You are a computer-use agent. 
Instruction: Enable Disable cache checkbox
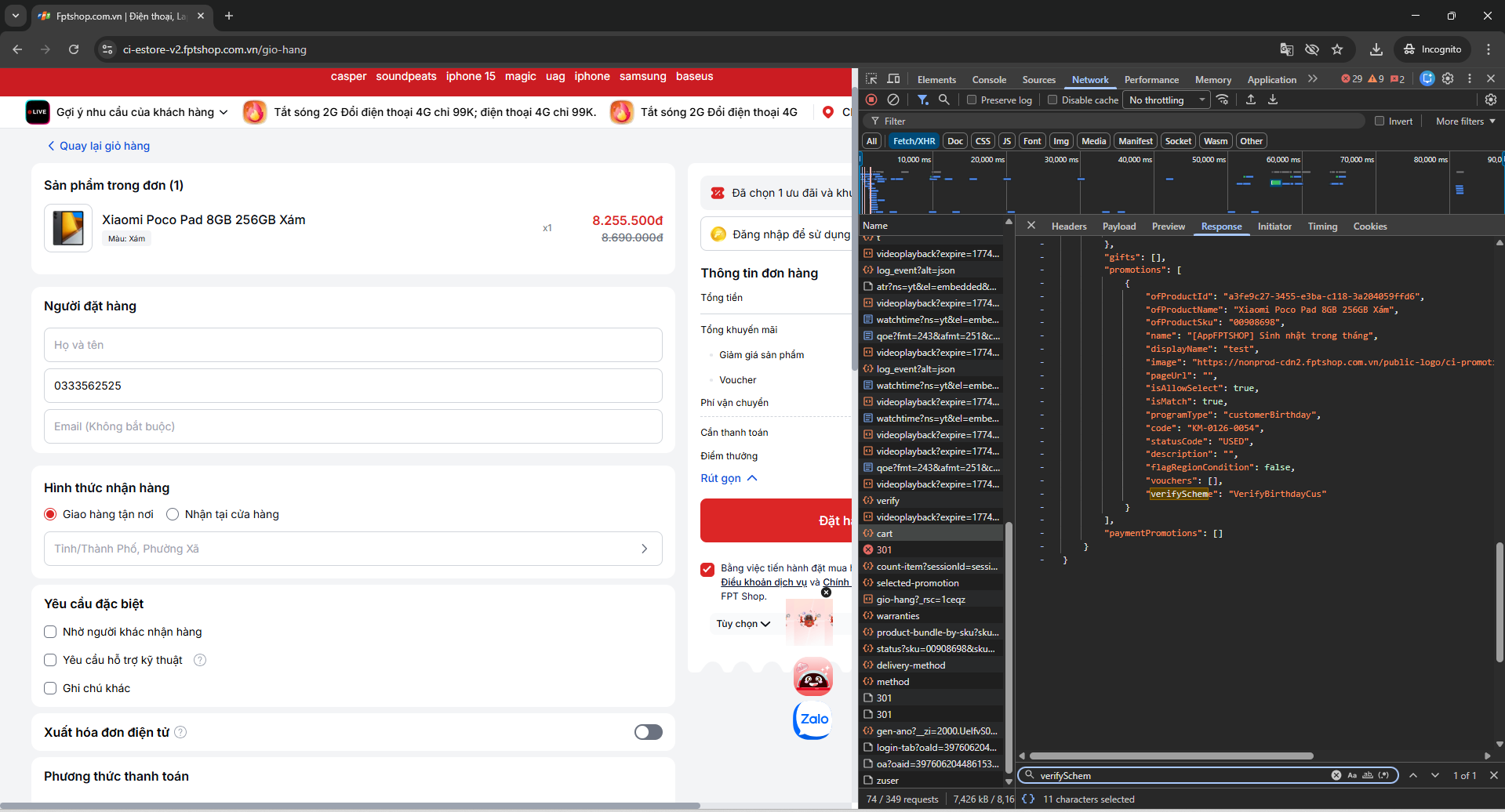tap(1052, 100)
